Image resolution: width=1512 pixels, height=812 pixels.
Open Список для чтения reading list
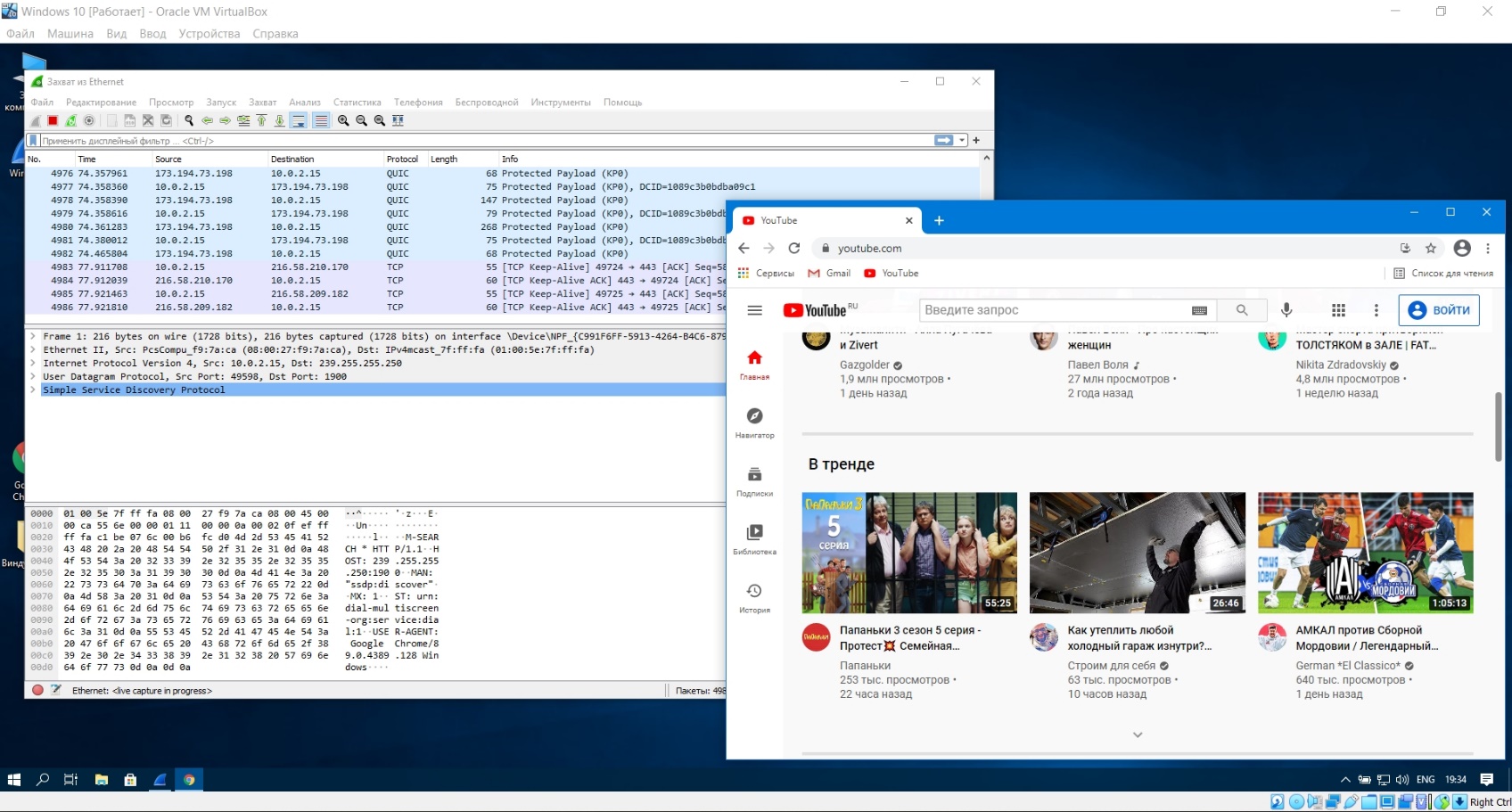(x=1443, y=274)
